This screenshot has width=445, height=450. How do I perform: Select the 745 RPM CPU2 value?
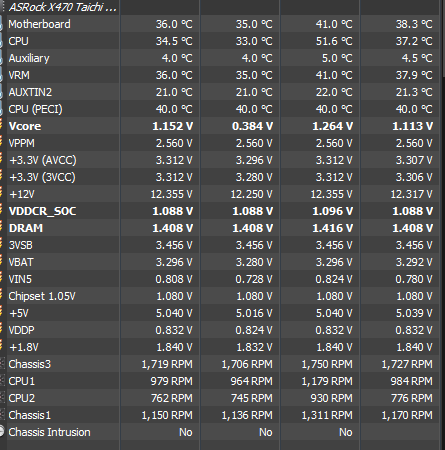251,398
